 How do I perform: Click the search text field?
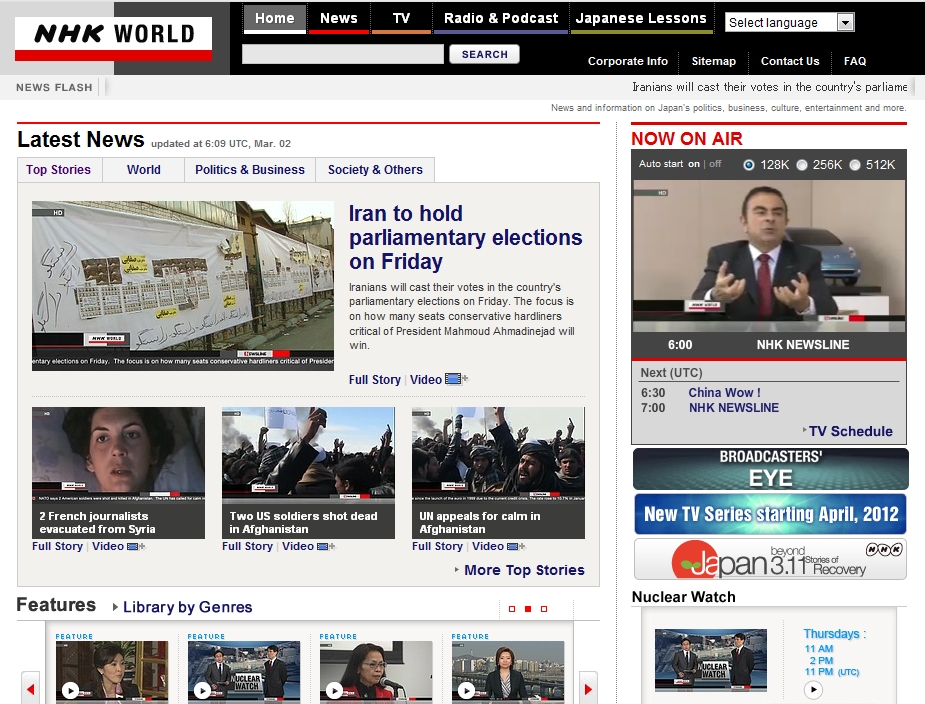point(342,54)
